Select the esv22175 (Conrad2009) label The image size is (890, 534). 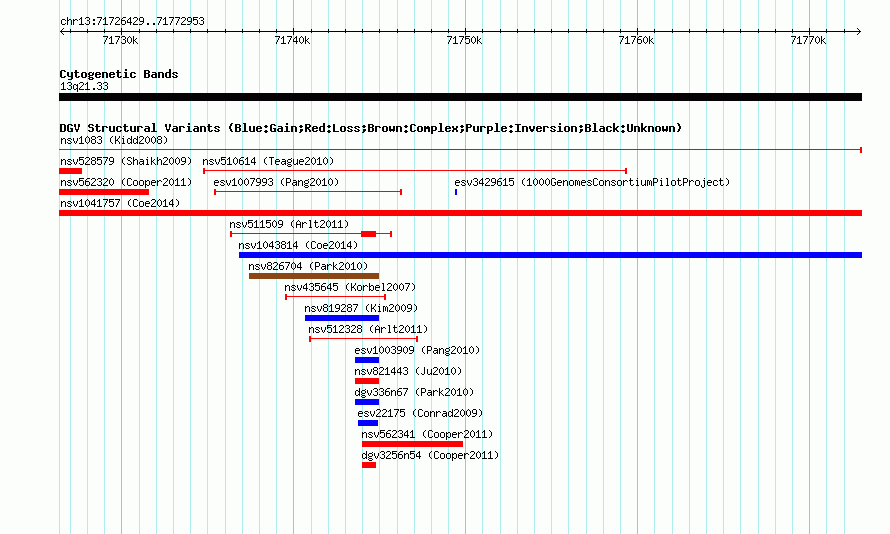(420, 413)
